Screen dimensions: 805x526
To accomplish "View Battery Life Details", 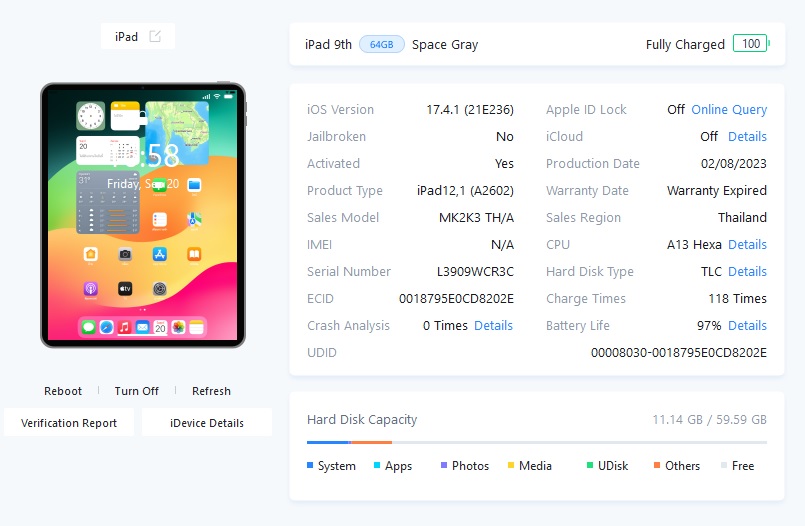I will 747,325.
